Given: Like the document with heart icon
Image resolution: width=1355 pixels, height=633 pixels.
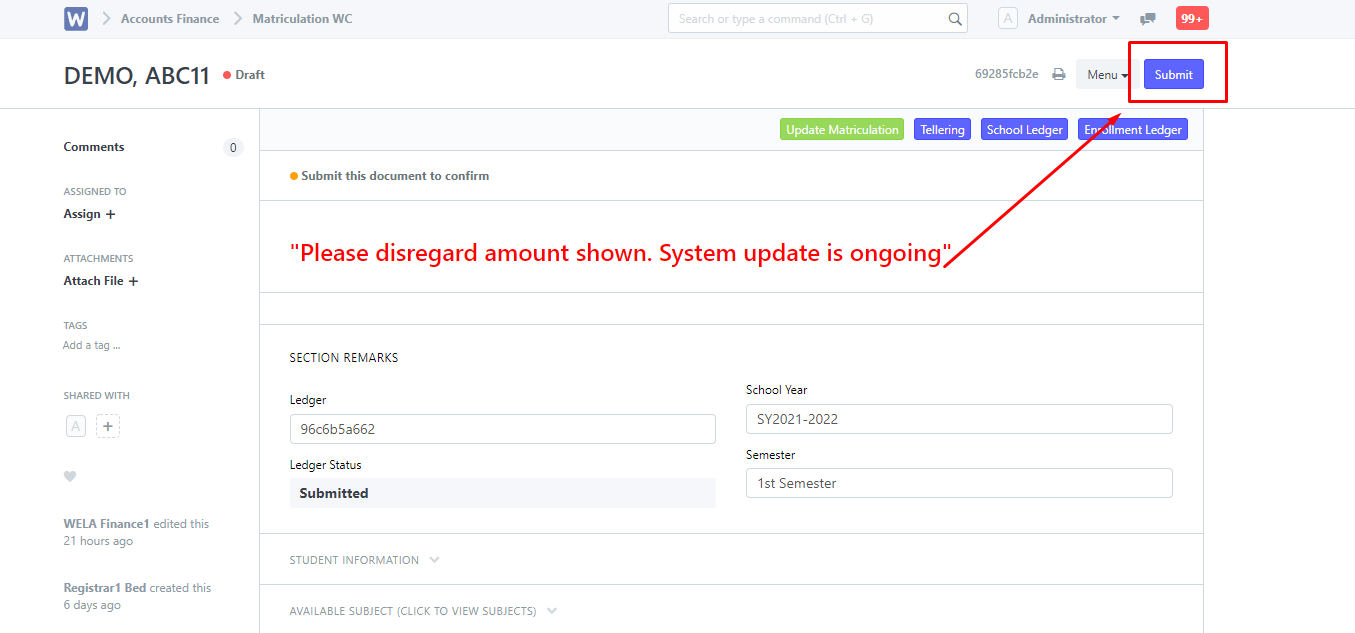Looking at the screenshot, I should [70, 476].
